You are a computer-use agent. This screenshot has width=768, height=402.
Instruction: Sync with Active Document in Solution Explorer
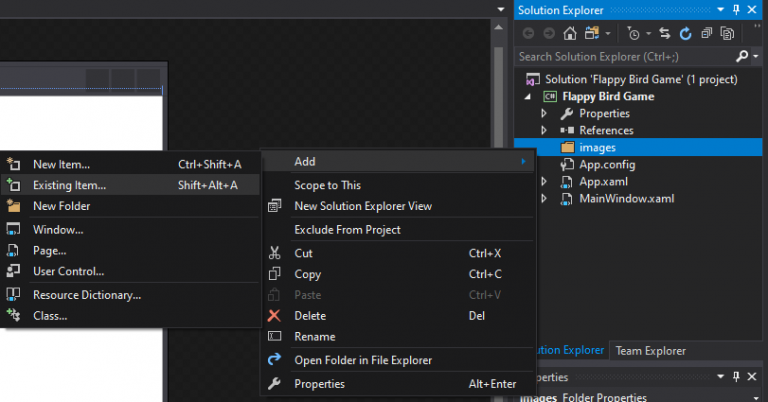coord(665,33)
